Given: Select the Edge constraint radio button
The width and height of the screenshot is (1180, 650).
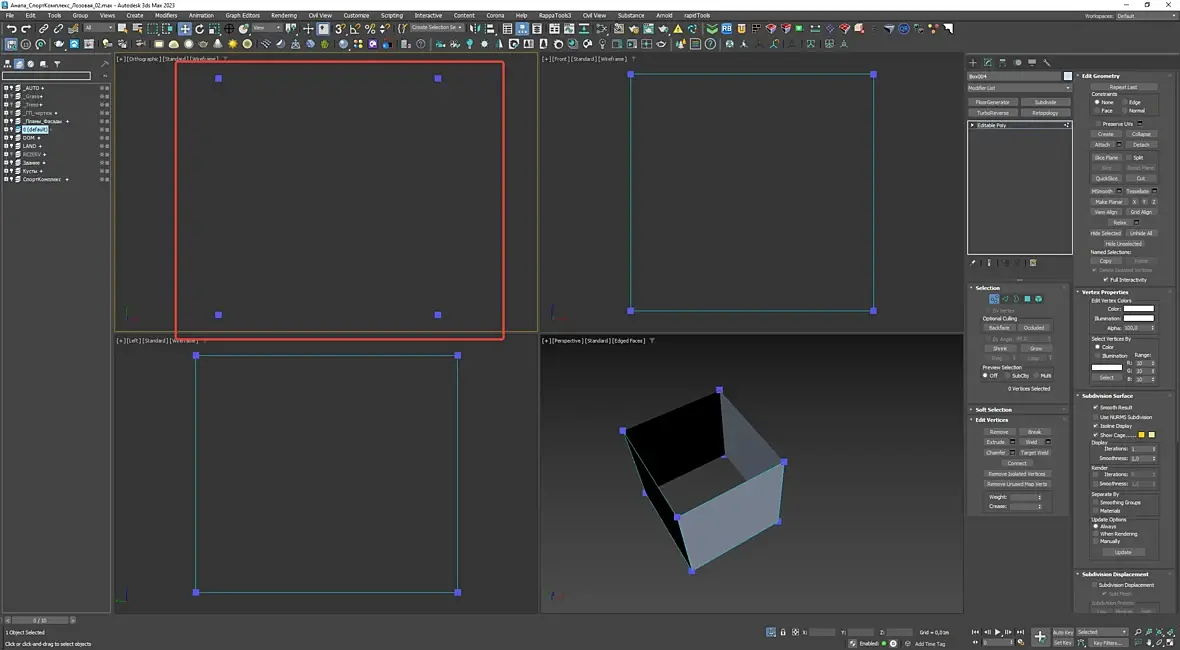Looking at the screenshot, I should coord(1123,102).
